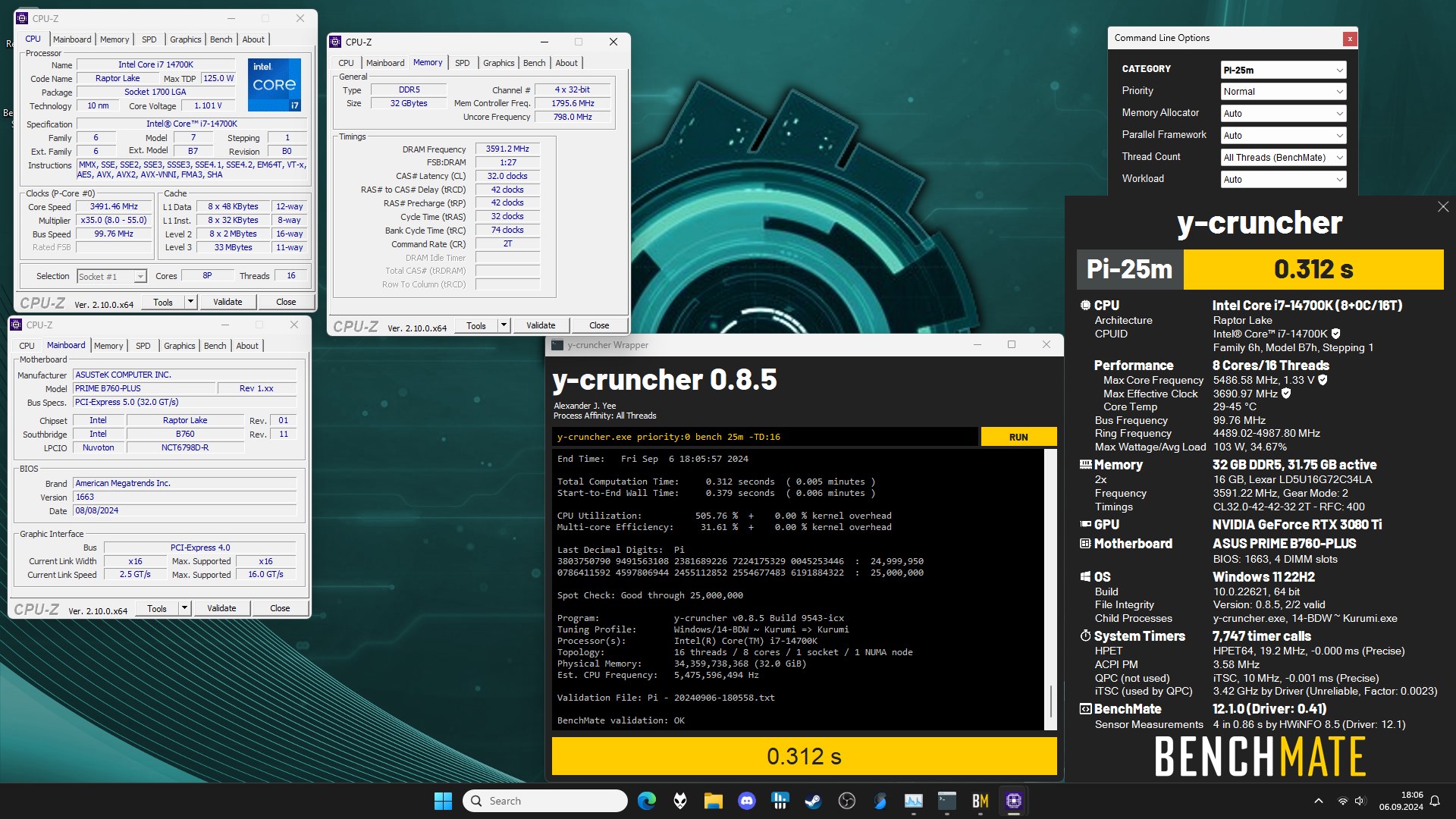Click the System Timers stopwatch icon
This screenshot has width=1456, height=819.
click(1085, 636)
